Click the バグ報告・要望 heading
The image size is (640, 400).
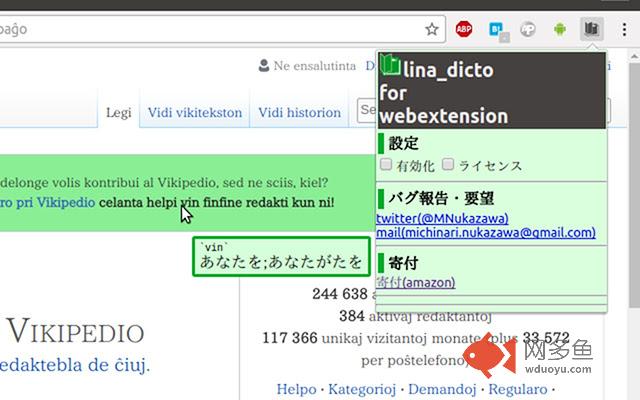tap(441, 198)
